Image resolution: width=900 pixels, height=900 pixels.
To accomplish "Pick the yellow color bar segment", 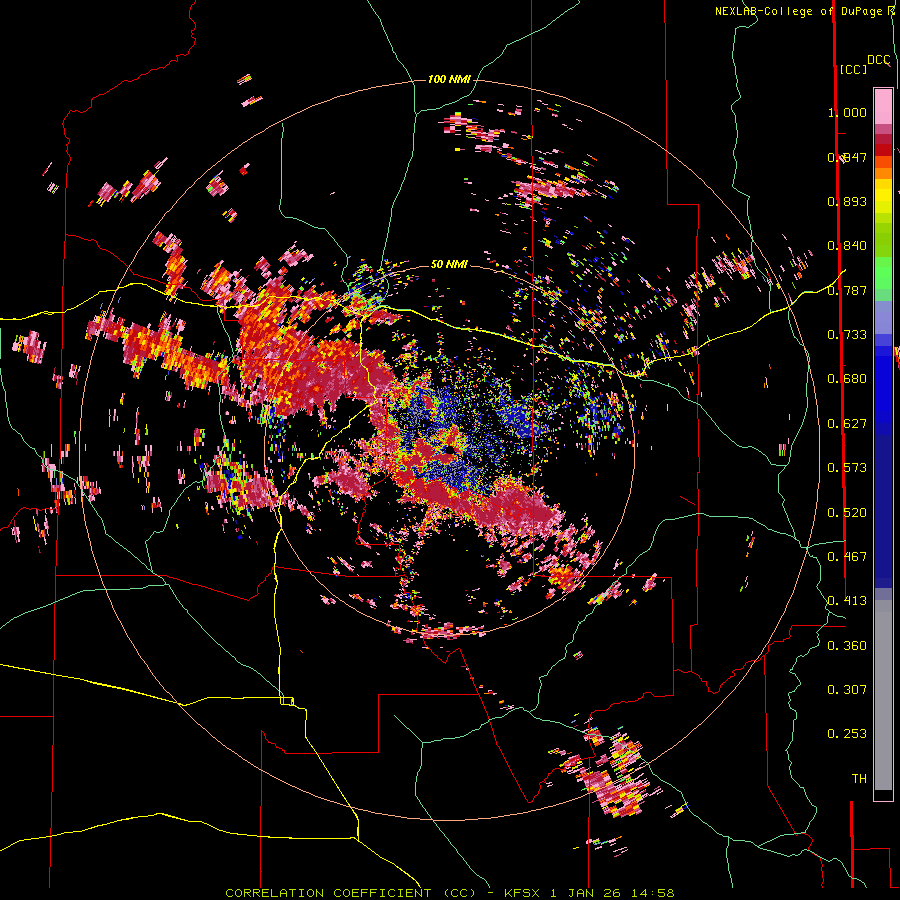I will pos(883,196).
